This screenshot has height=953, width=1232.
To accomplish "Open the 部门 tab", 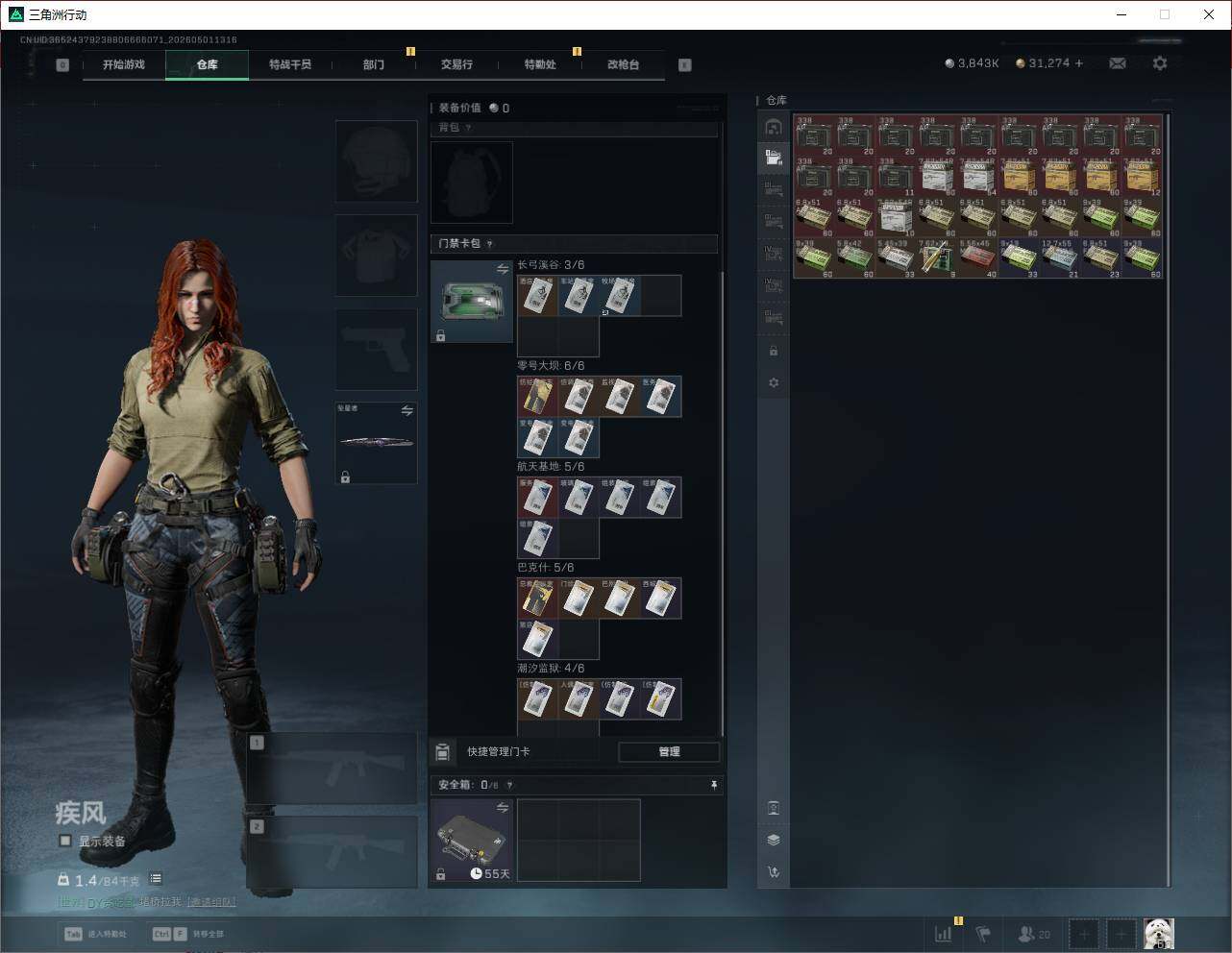I will pos(374,64).
